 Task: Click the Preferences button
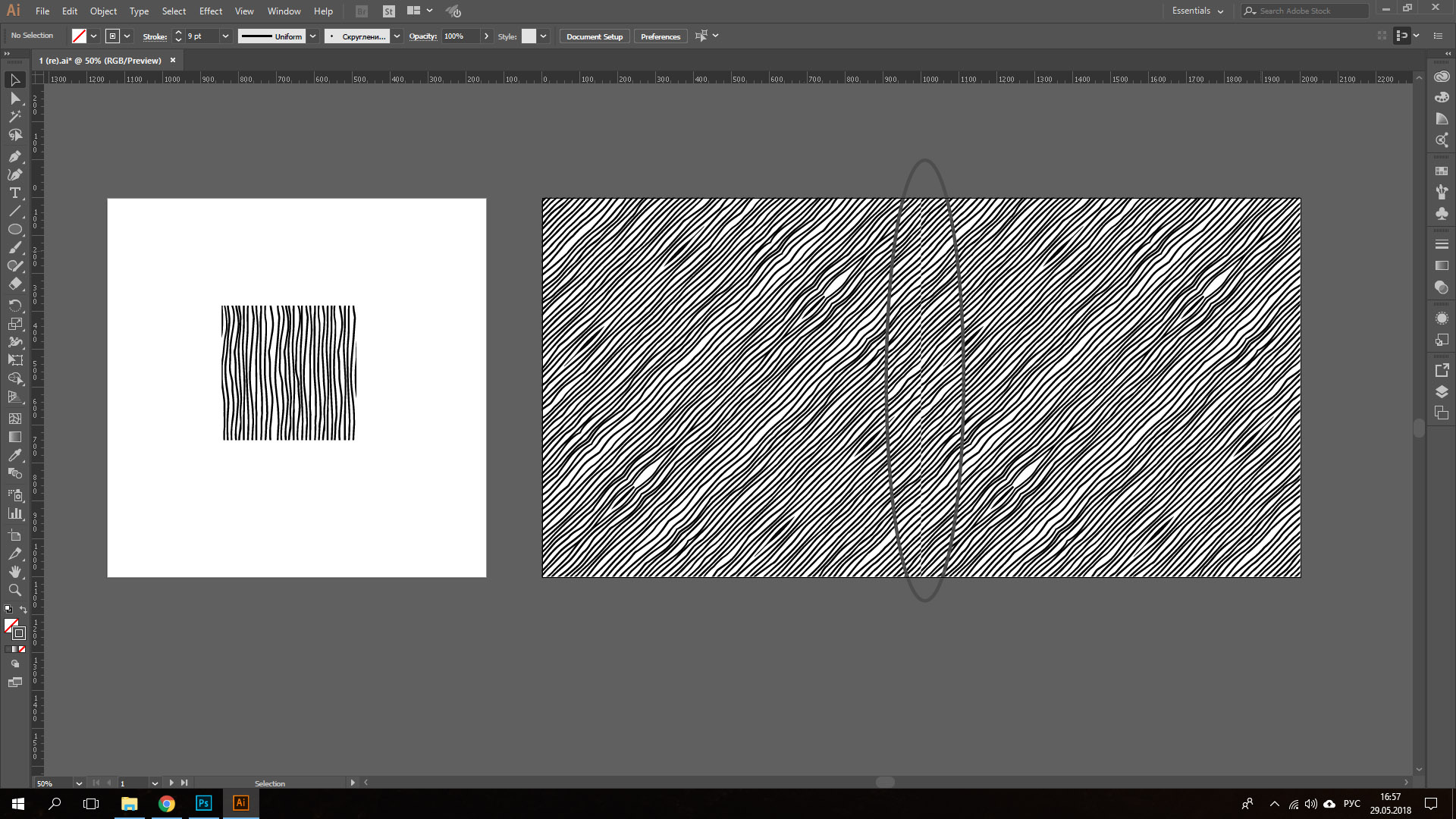point(661,36)
